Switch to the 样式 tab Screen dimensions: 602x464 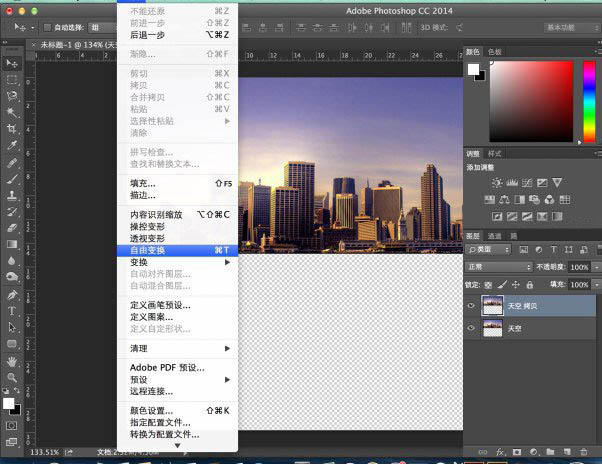click(x=494, y=154)
